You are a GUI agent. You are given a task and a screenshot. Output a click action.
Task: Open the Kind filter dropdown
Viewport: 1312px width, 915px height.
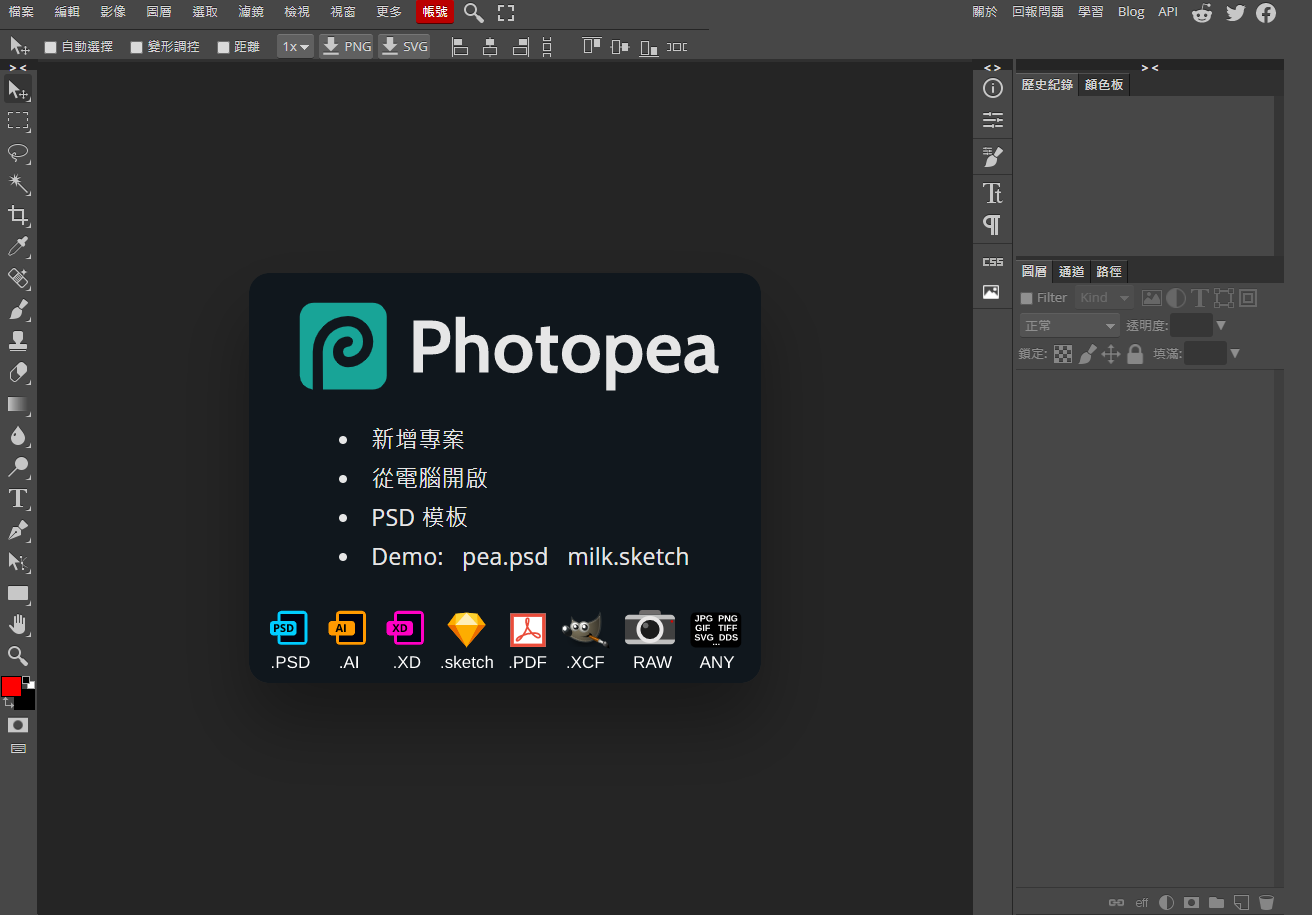pyautogui.click(x=1104, y=298)
